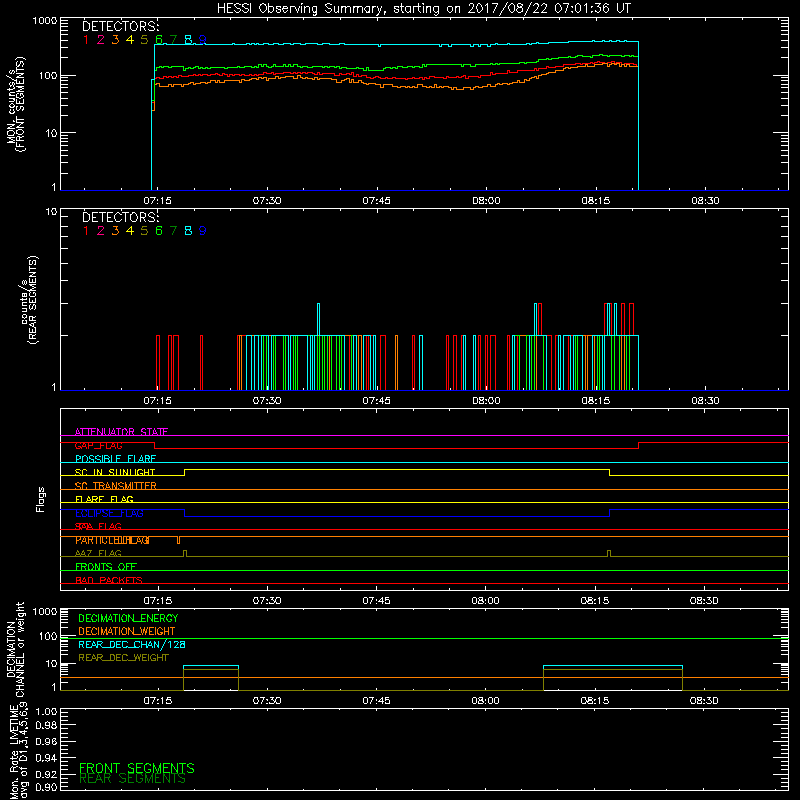Viewport: 800px width, 800px height.
Task: Select detector 8 in rear segments legend
Action: 188,231
